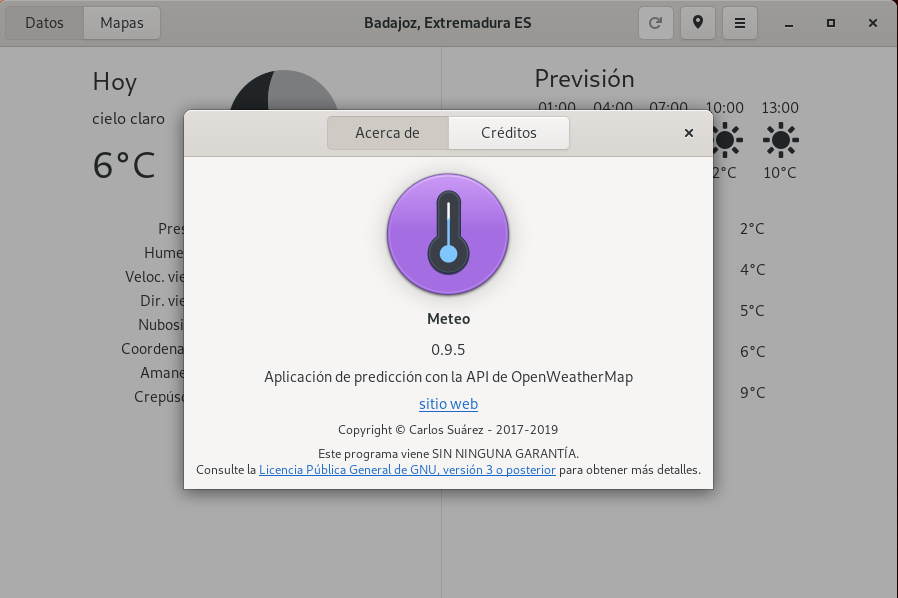Image resolution: width=898 pixels, height=598 pixels.
Task: Select the Acerca de tab
Action: pos(388,133)
